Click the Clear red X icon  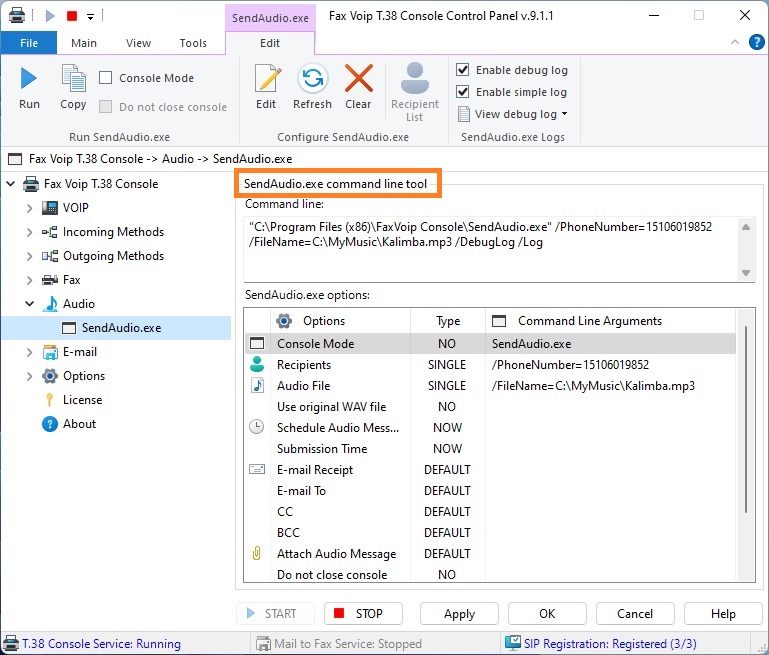click(x=359, y=78)
